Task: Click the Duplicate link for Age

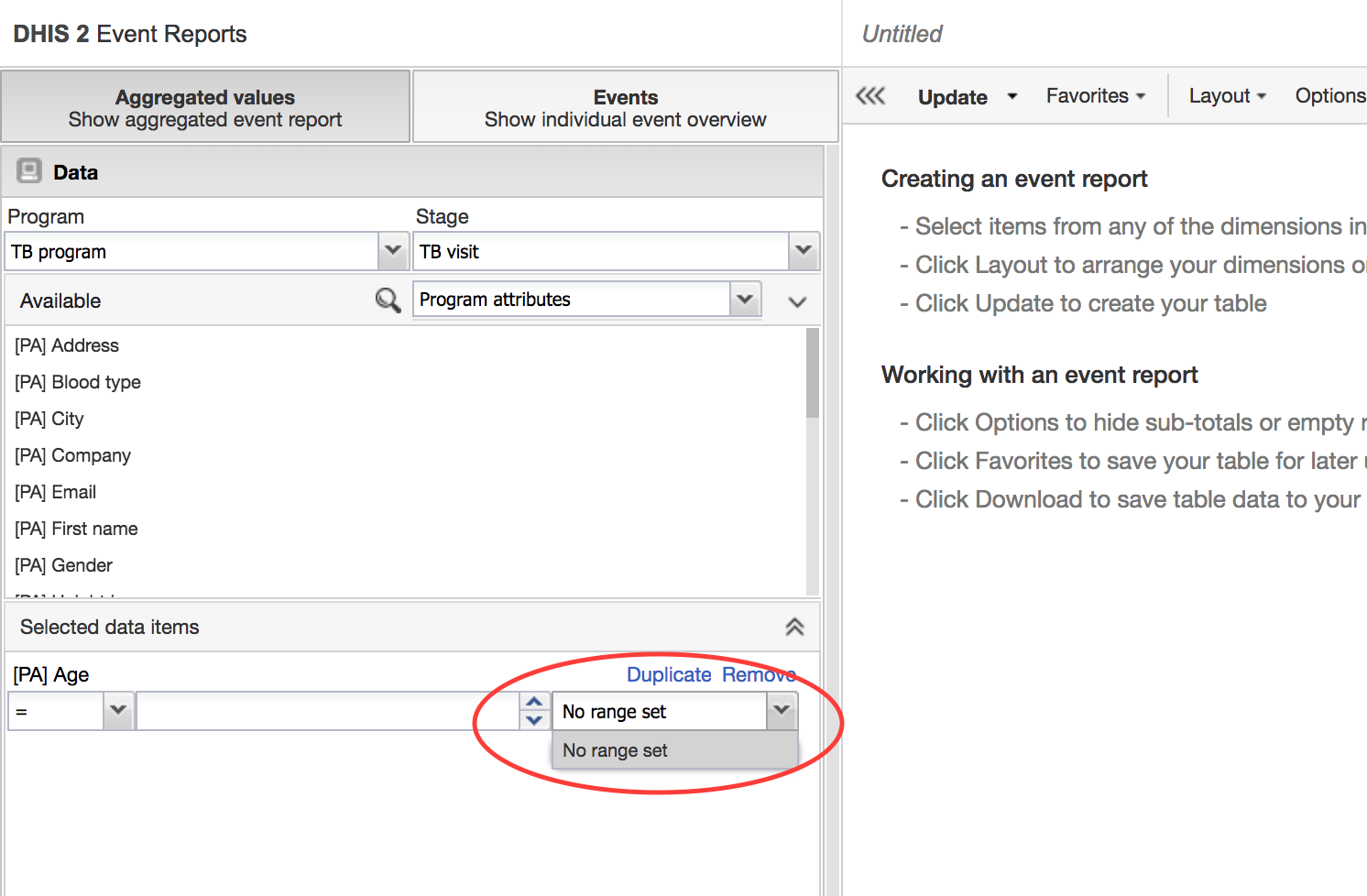Action: pyautogui.click(x=669, y=675)
